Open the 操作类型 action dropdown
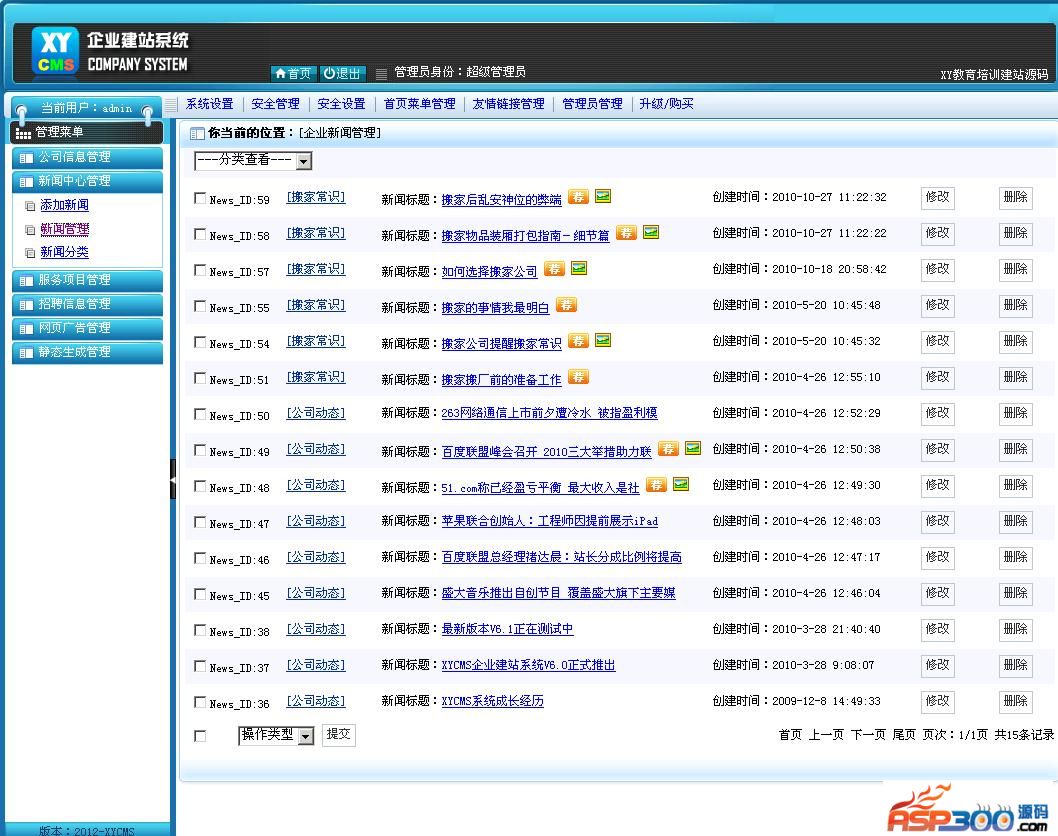The width and height of the screenshot is (1058, 836). (276, 736)
